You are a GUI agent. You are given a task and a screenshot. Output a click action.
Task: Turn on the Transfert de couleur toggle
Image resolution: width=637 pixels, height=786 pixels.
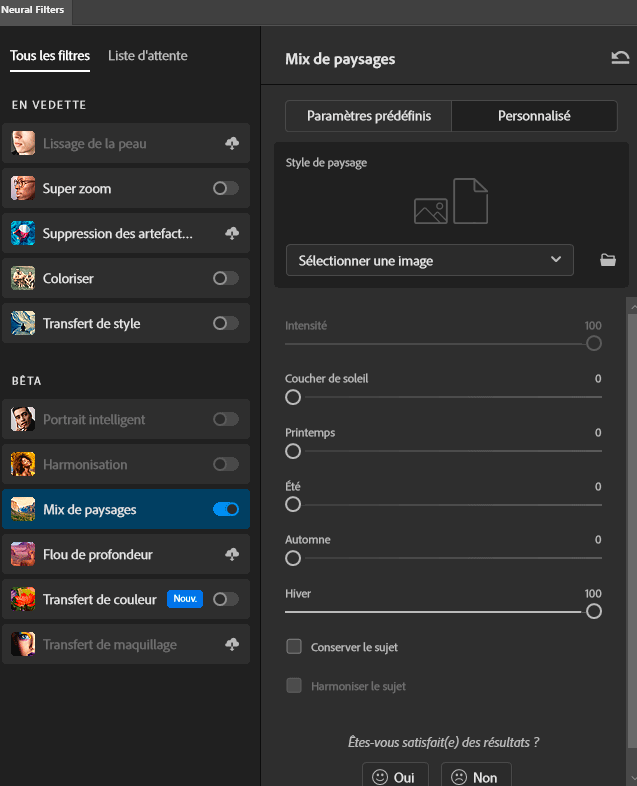pos(226,599)
